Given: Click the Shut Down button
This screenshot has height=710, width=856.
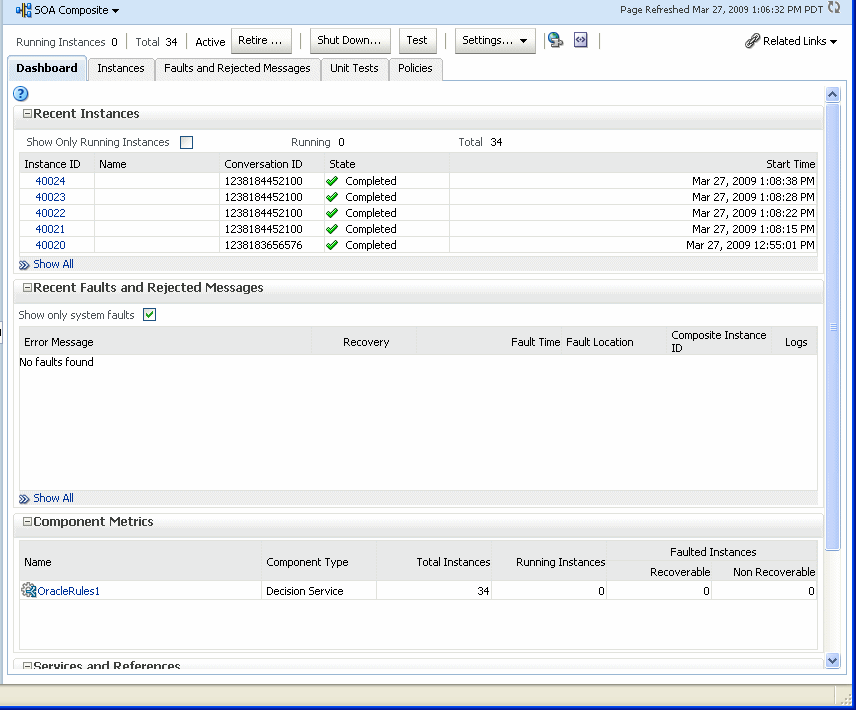Looking at the screenshot, I should 350,40.
